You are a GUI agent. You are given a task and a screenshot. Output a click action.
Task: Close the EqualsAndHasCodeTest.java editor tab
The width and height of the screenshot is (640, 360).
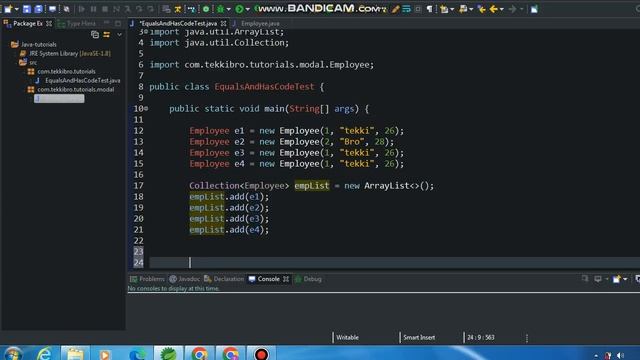(x=224, y=24)
